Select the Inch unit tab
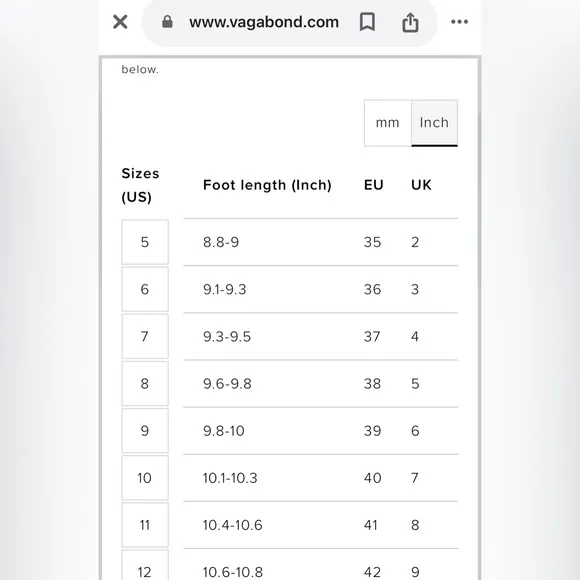The height and width of the screenshot is (580, 580). [434, 123]
